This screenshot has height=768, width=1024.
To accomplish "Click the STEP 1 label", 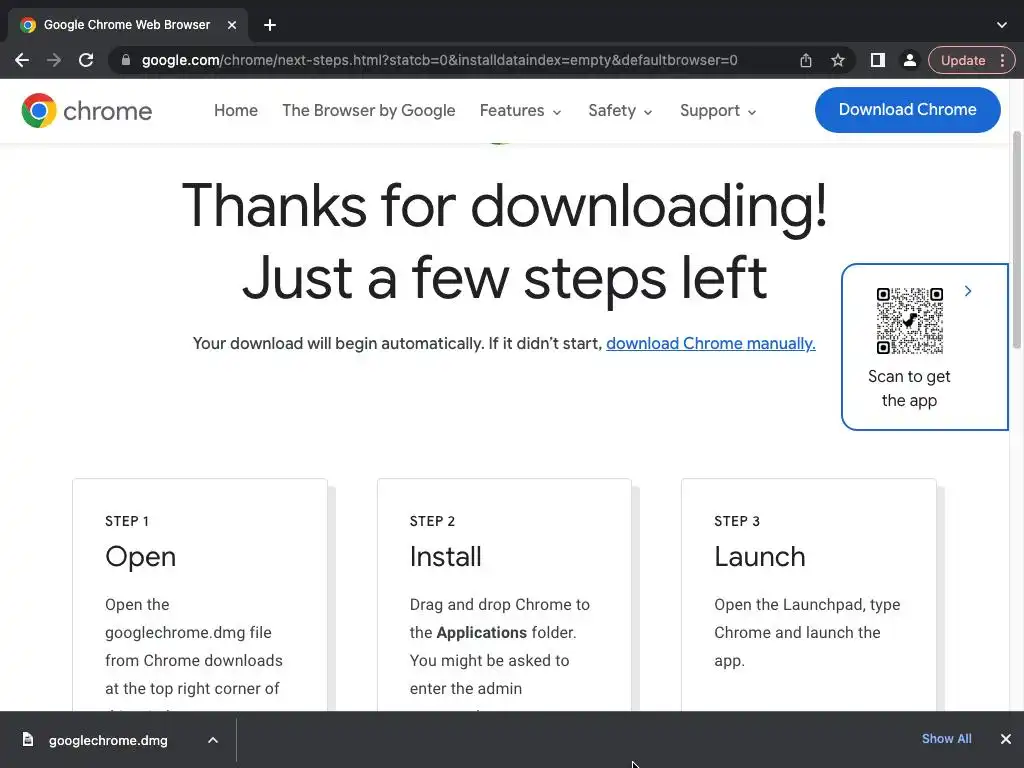I will tap(127, 521).
